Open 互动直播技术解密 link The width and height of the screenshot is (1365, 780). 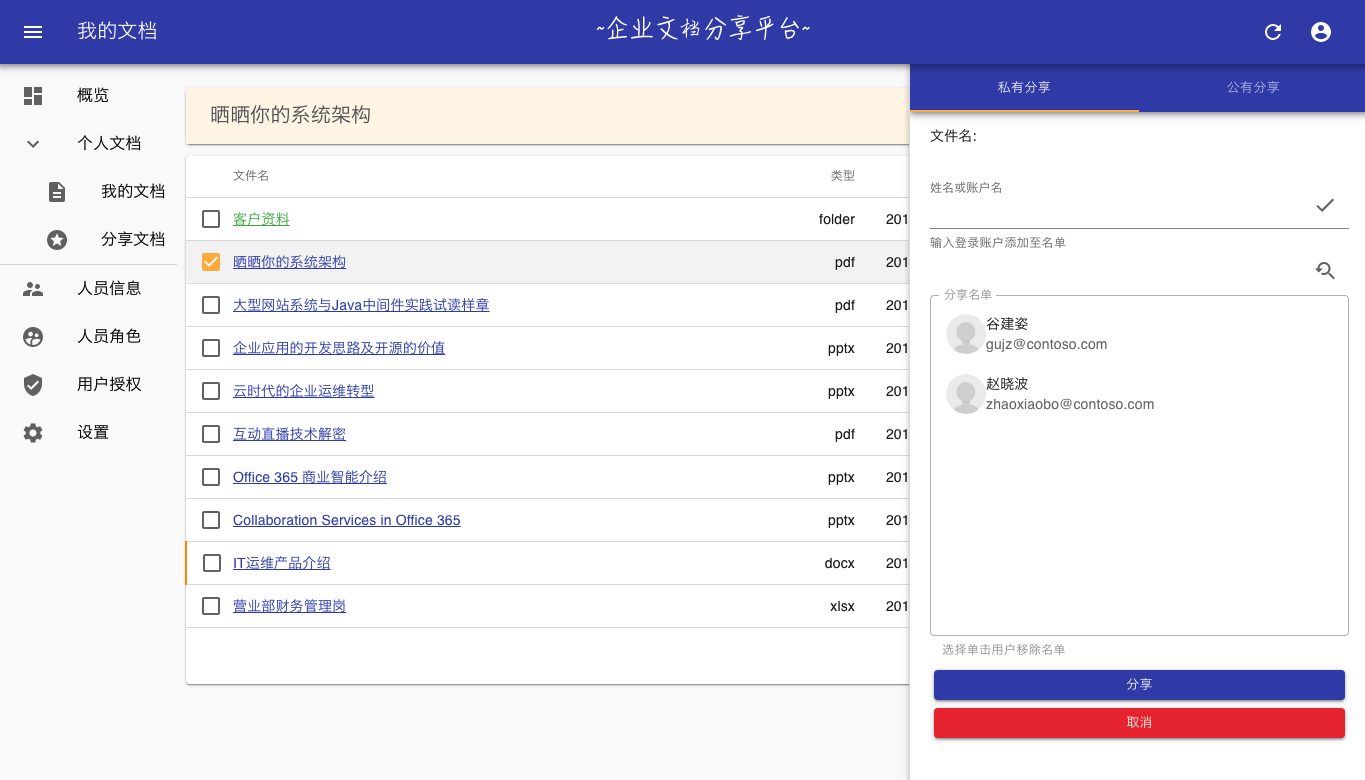pos(289,434)
